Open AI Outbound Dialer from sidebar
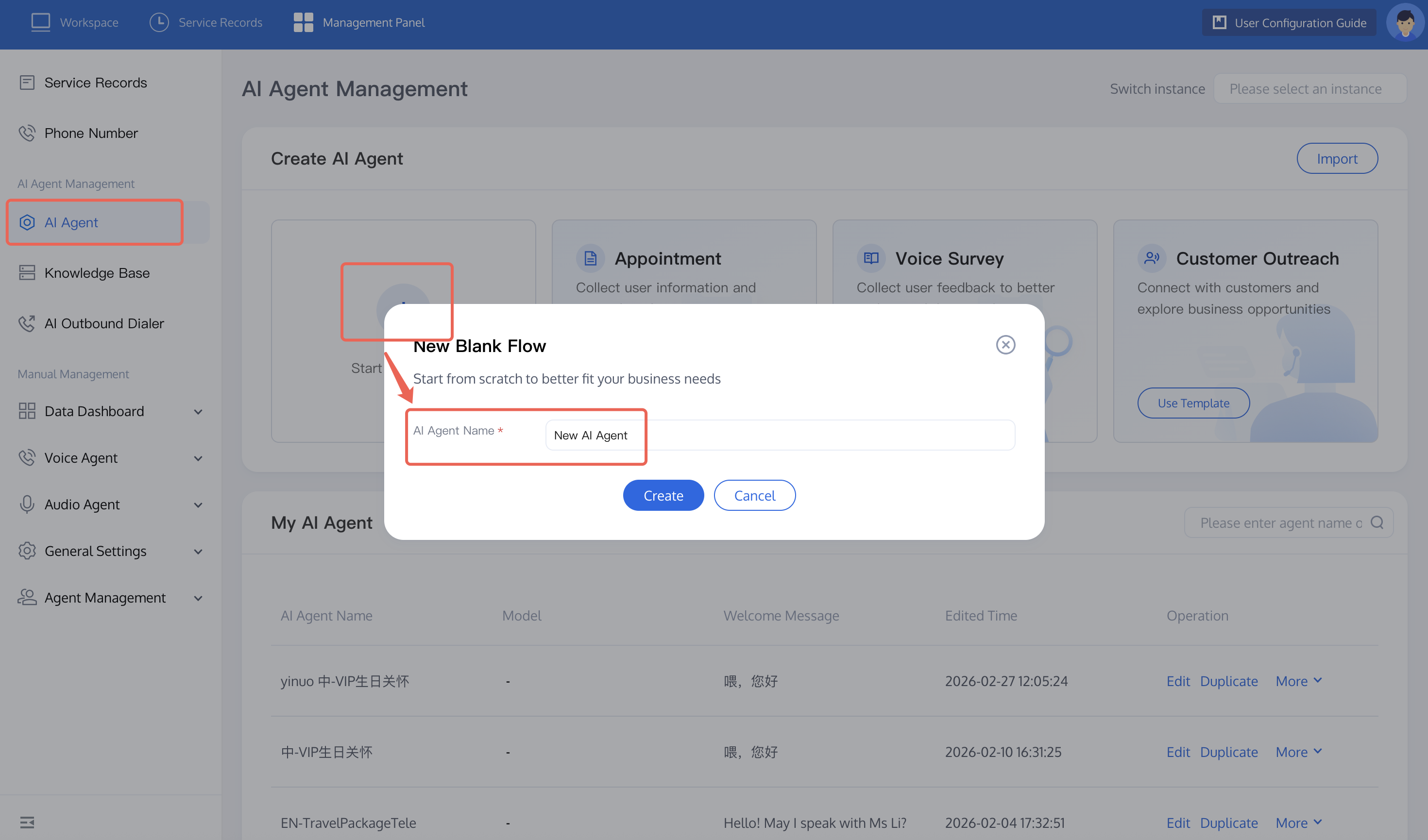This screenshot has height=840, width=1428. pos(104,323)
